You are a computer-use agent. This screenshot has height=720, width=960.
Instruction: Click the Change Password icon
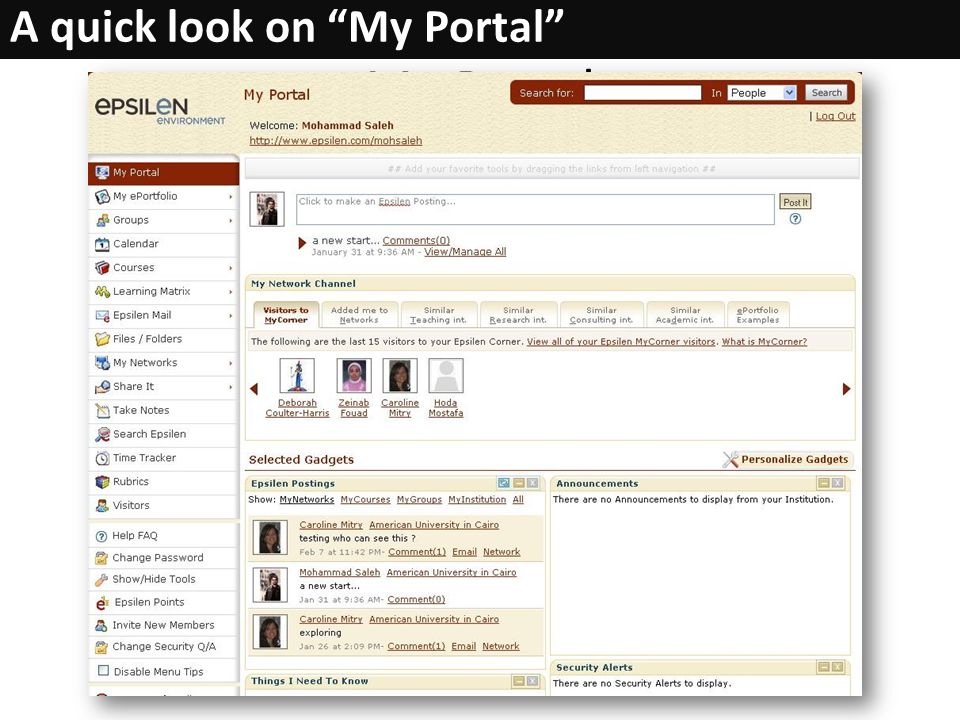102,558
